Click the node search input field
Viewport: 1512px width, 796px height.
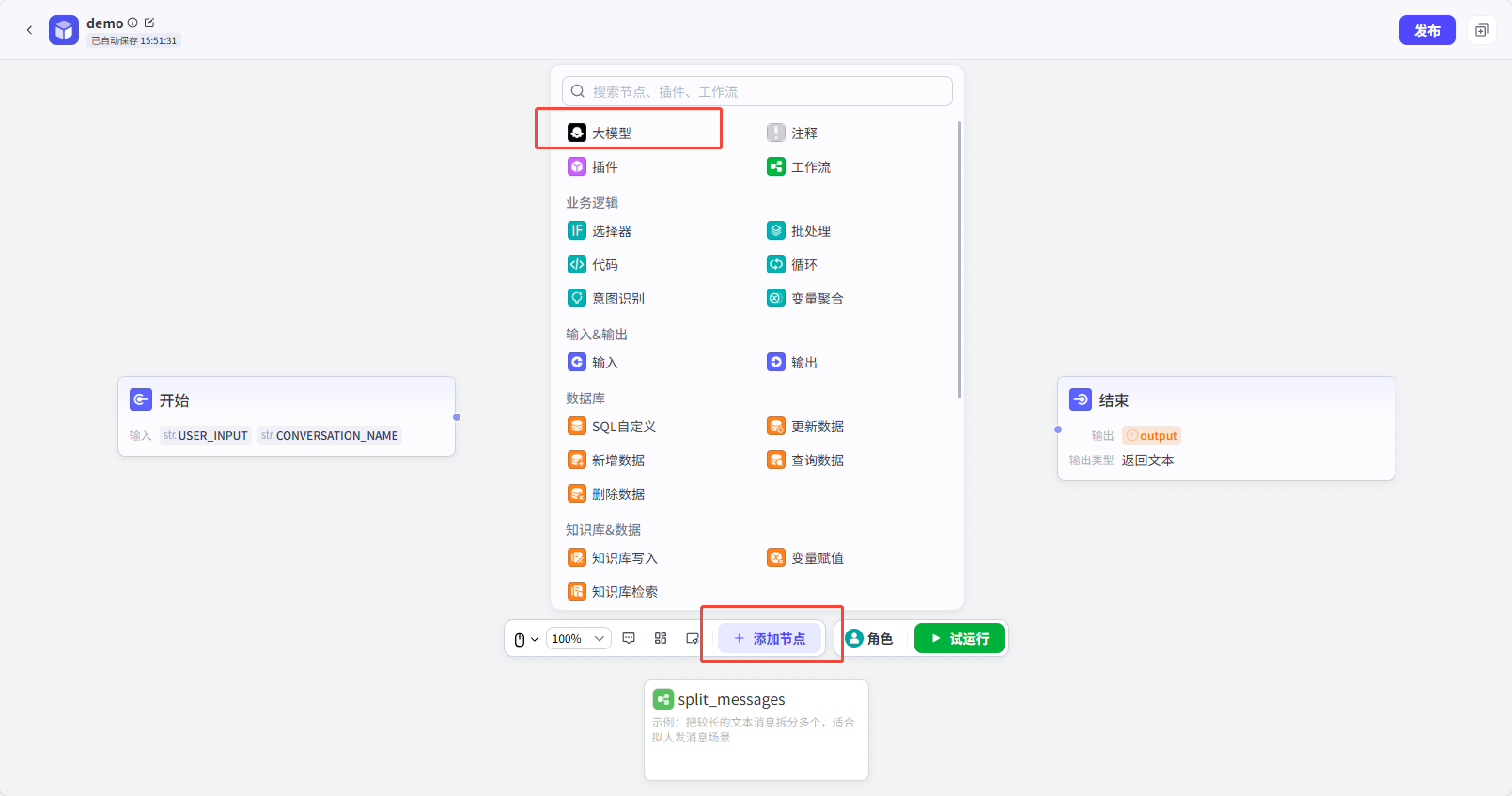tap(757, 91)
